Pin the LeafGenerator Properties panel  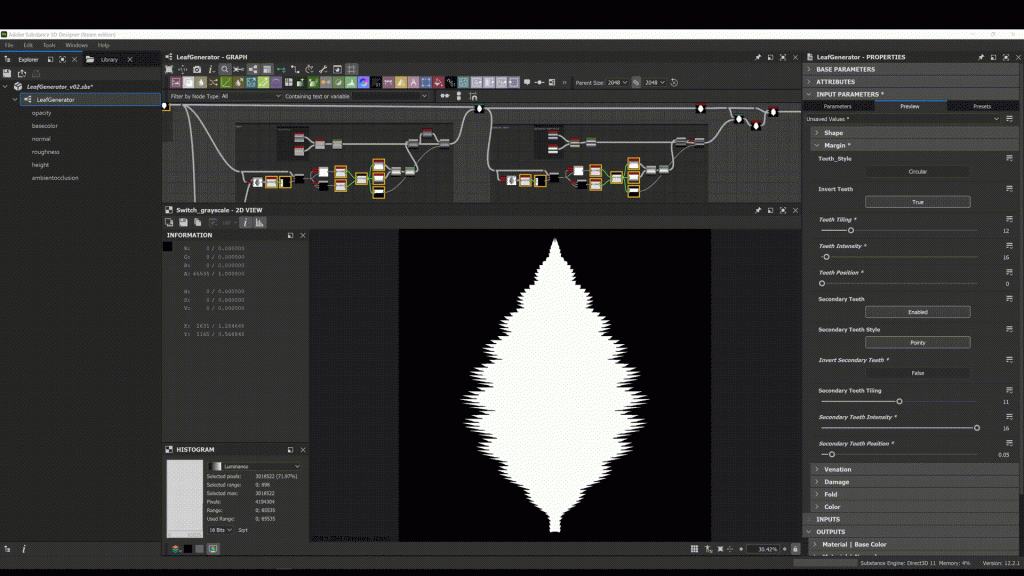981,57
